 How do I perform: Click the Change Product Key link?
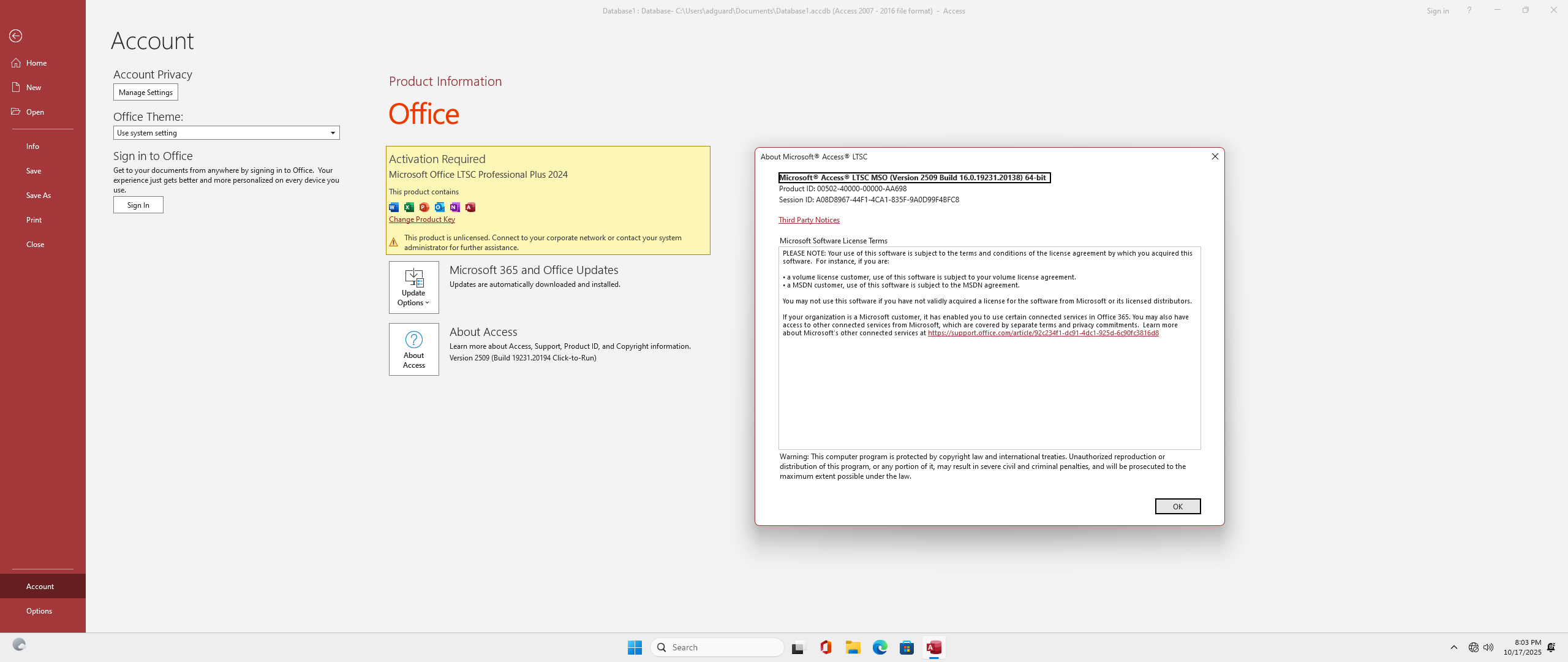pyautogui.click(x=421, y=219)
